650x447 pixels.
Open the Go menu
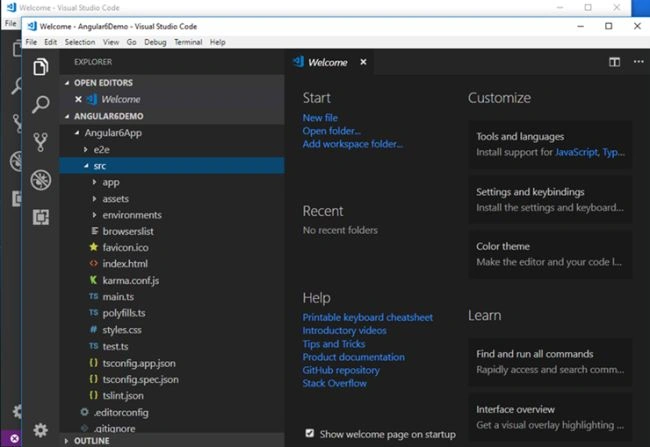[x=131, y=42]
